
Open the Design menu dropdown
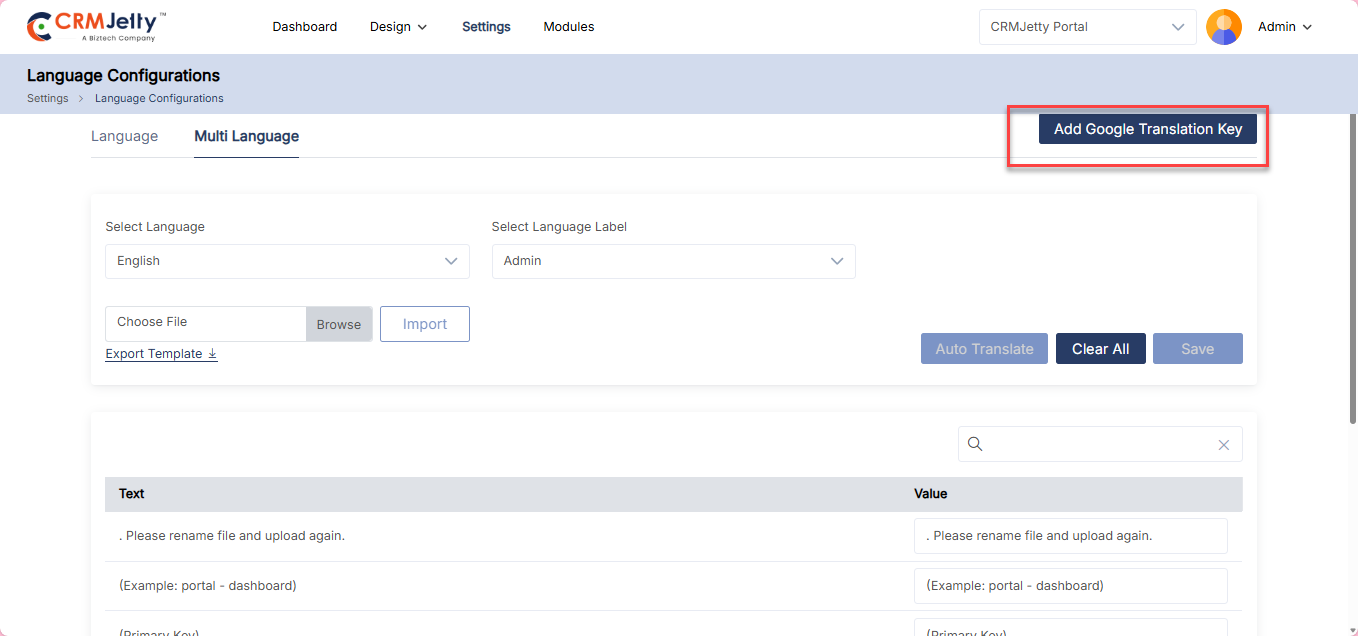point(398,27)
